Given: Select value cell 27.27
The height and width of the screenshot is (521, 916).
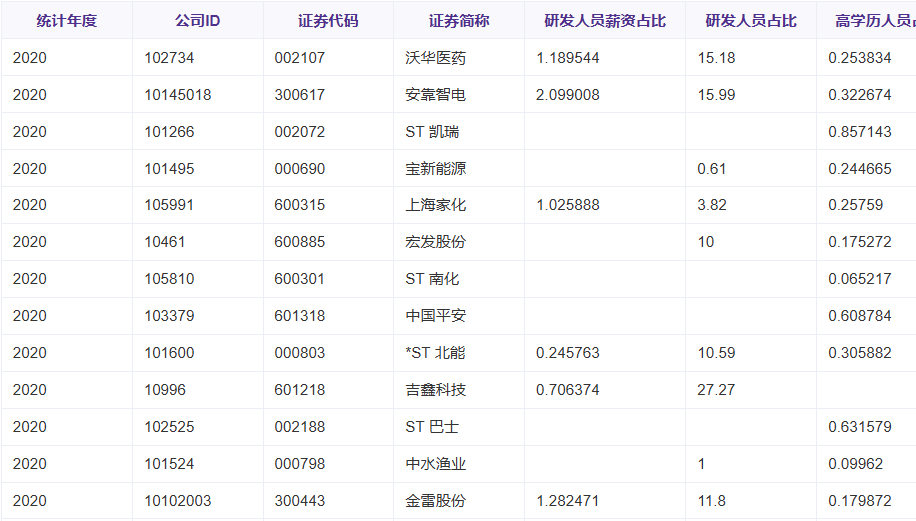Looking at the screenshot, I should click(x=751, y=390).
